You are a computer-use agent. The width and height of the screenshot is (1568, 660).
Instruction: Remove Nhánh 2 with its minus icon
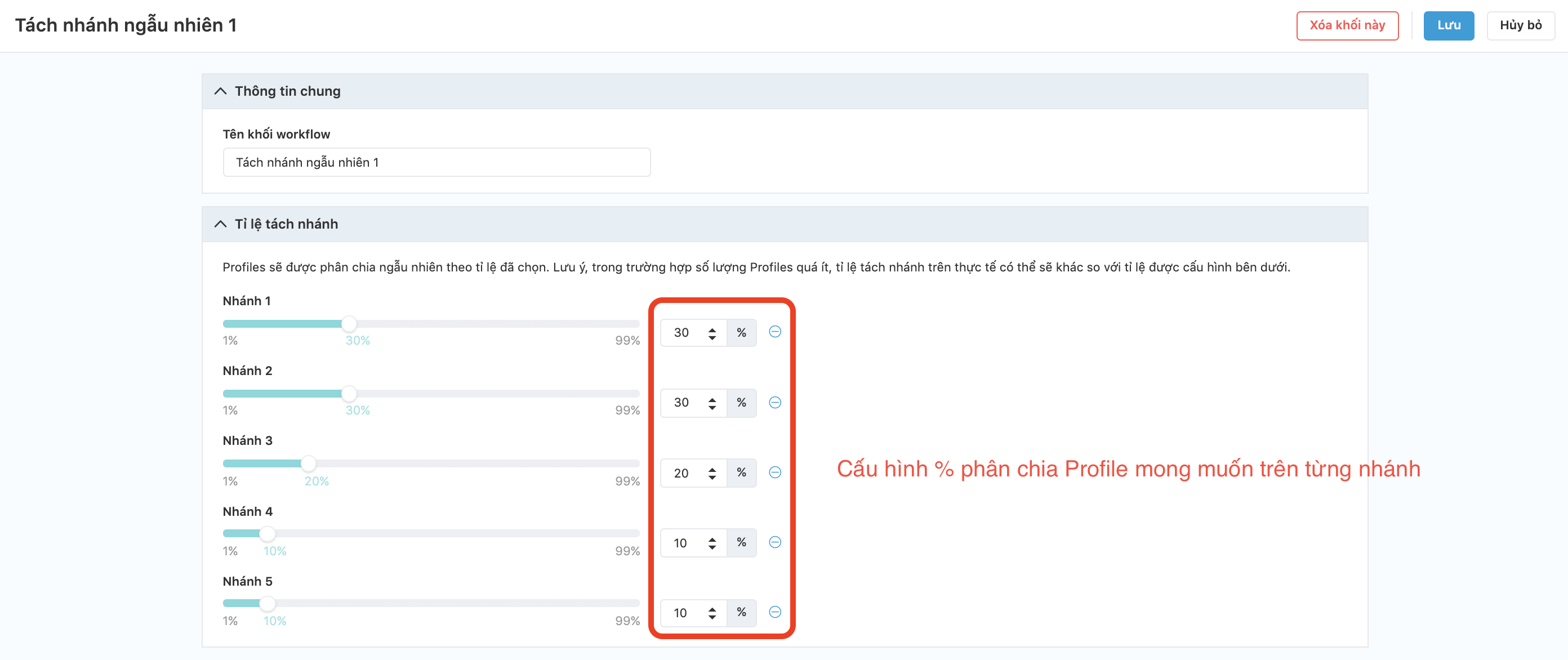click(x=775, y=403)
